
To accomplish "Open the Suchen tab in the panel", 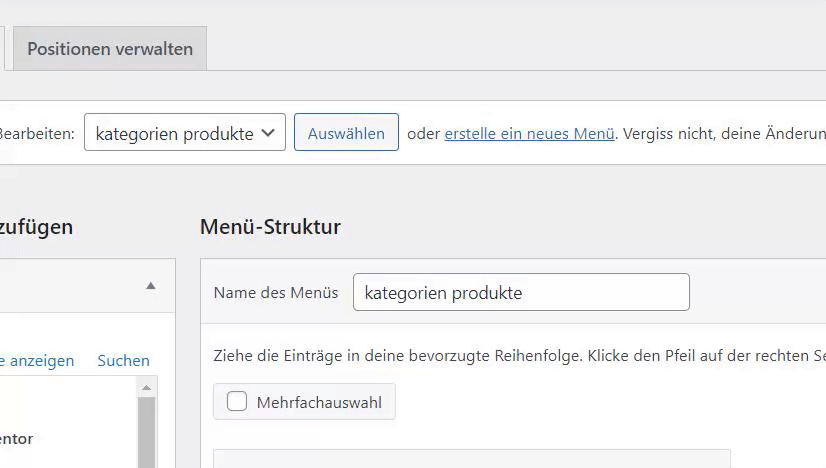I will click(x=123, y=360).
